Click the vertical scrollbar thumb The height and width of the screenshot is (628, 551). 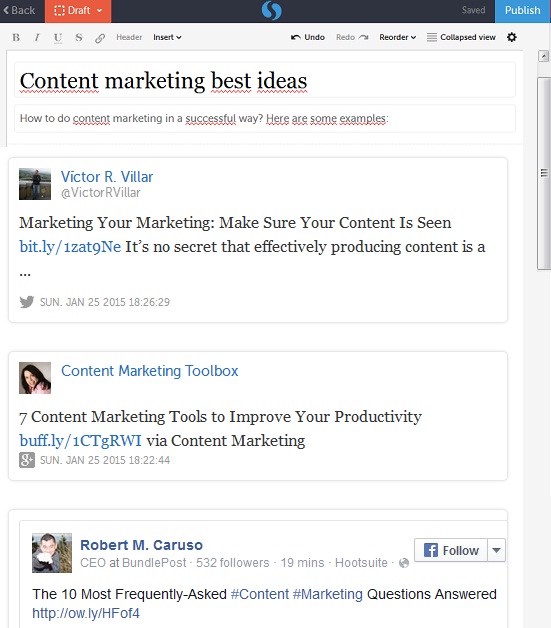(544, 173)
